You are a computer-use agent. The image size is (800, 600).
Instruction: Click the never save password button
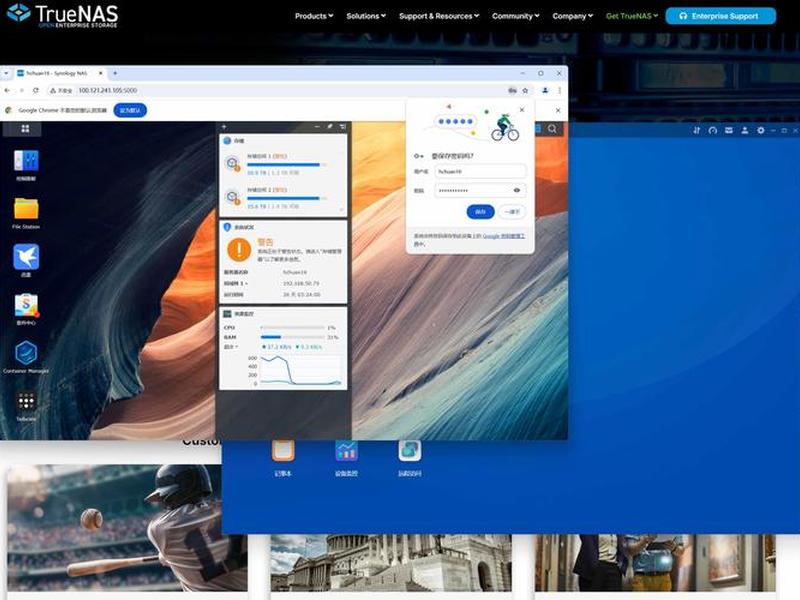click(x=512, y=212)
